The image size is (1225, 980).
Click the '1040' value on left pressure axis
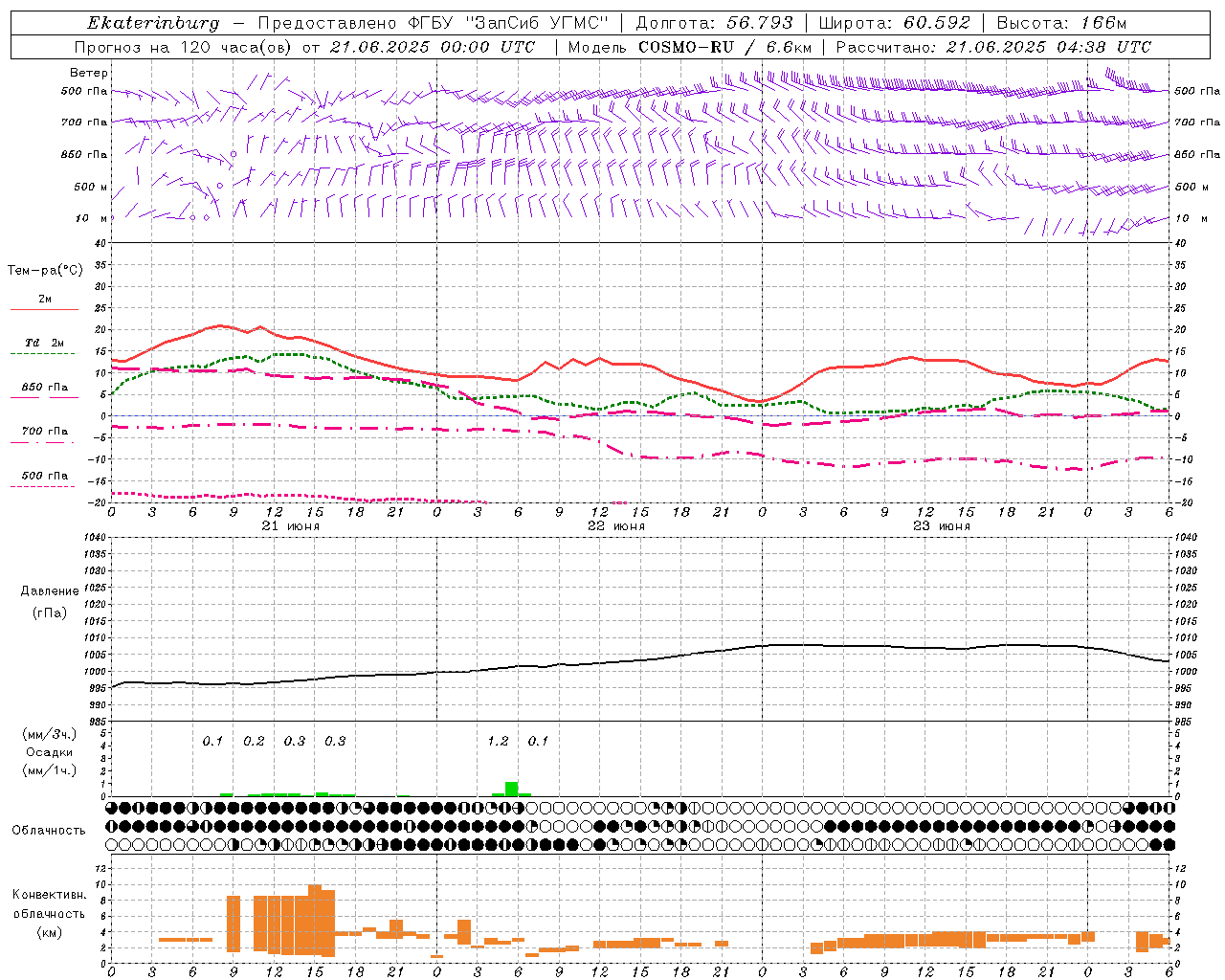coord(94,538)
